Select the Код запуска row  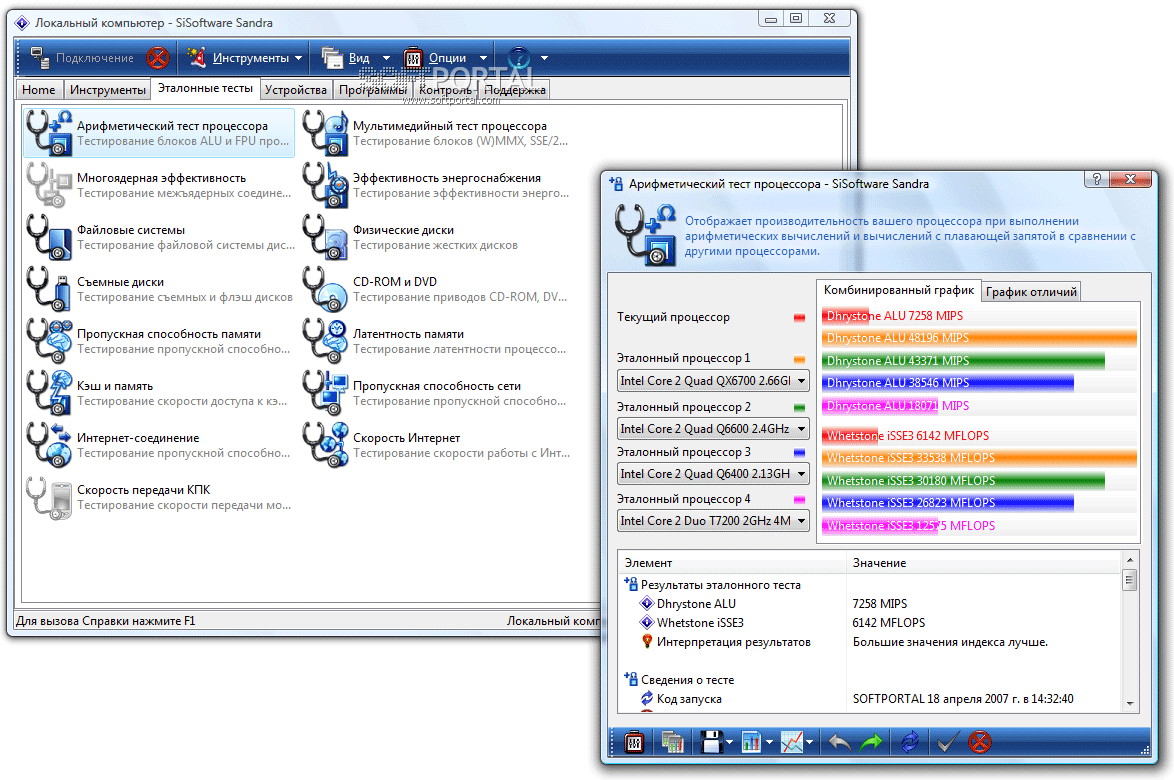pos(869,698)
